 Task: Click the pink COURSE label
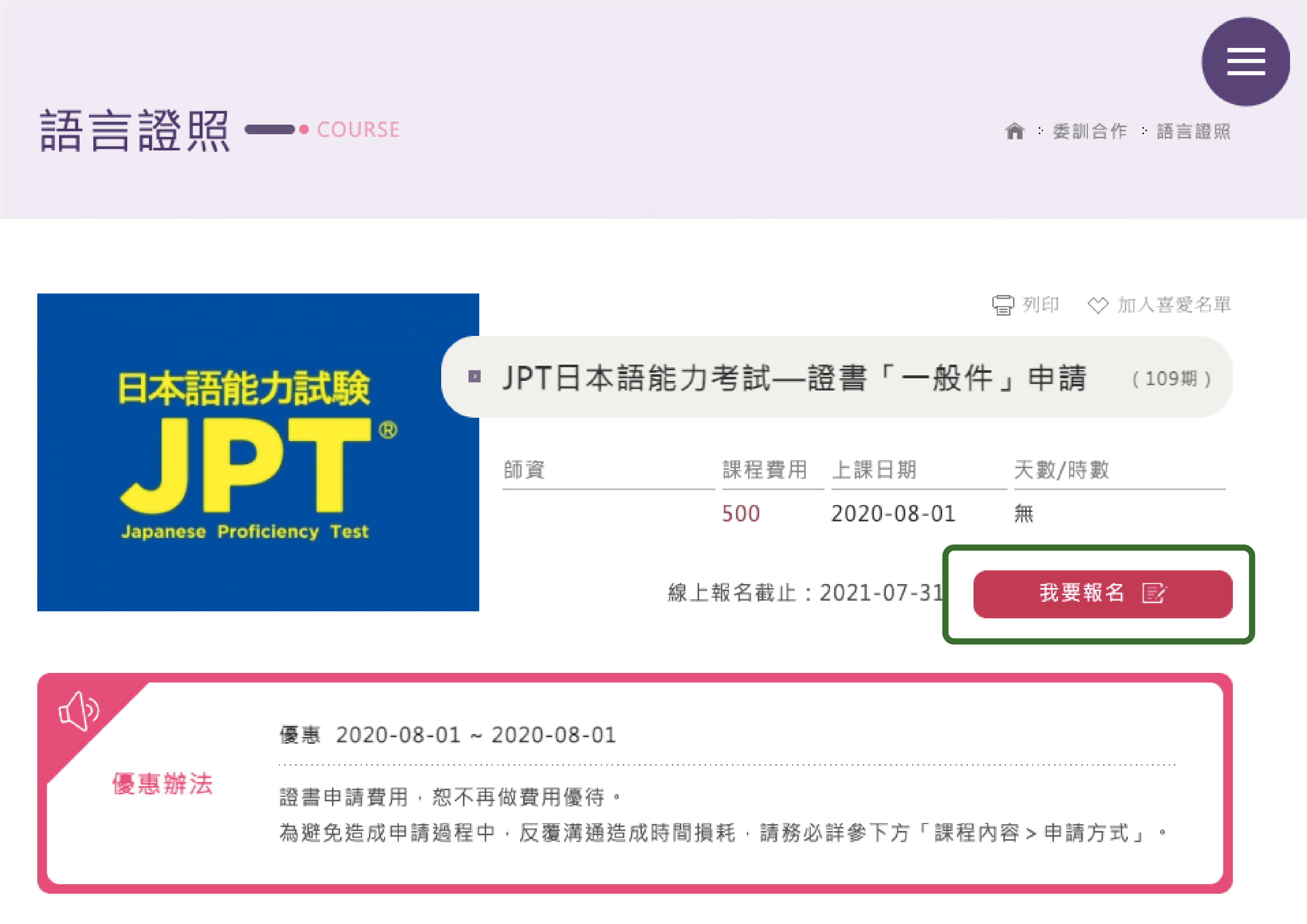[x=358, y=130]
